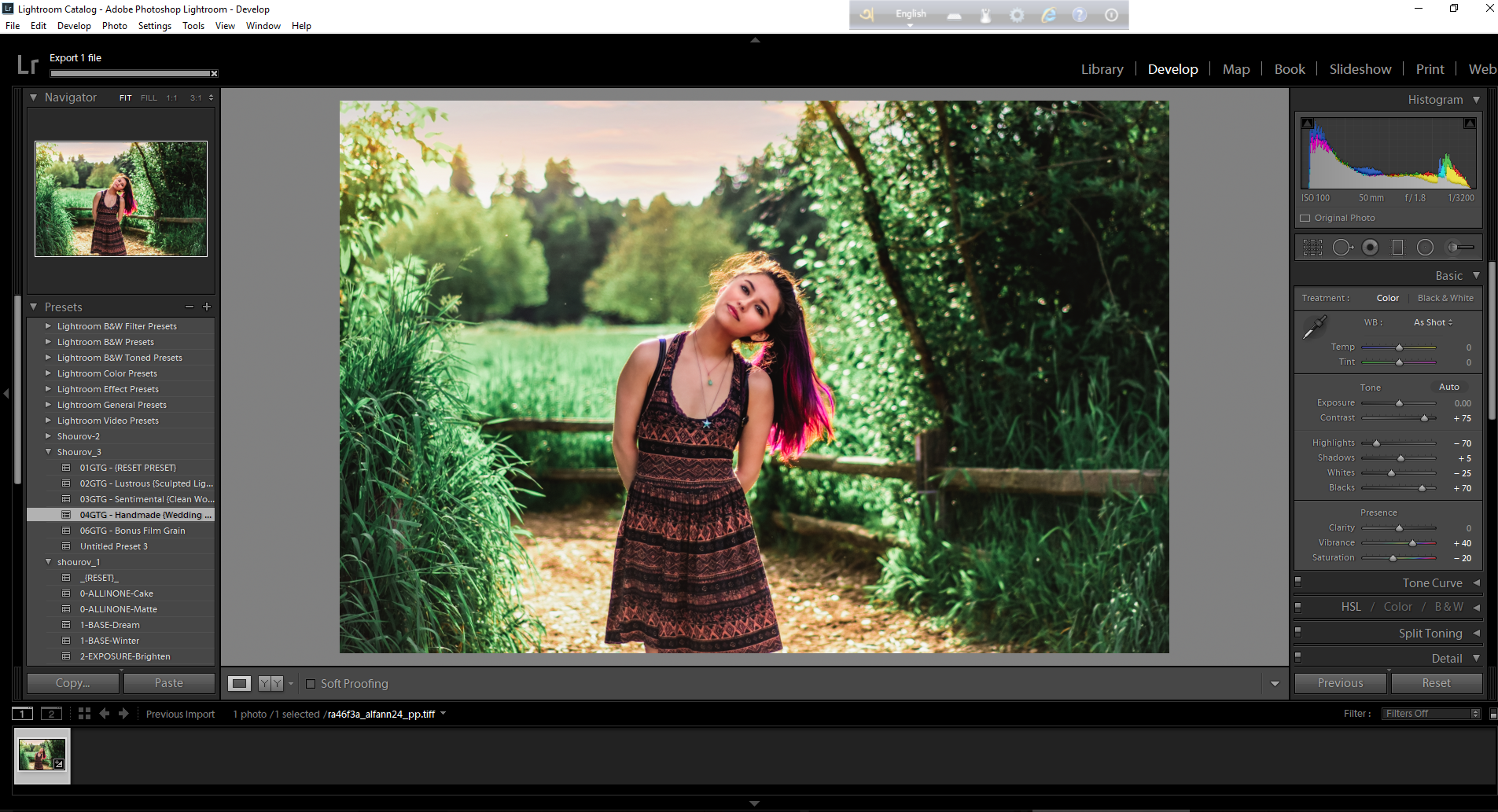Viewport: 1498px width, 812px height.
Task: Click the Previous button
Action: (1340, 683)
